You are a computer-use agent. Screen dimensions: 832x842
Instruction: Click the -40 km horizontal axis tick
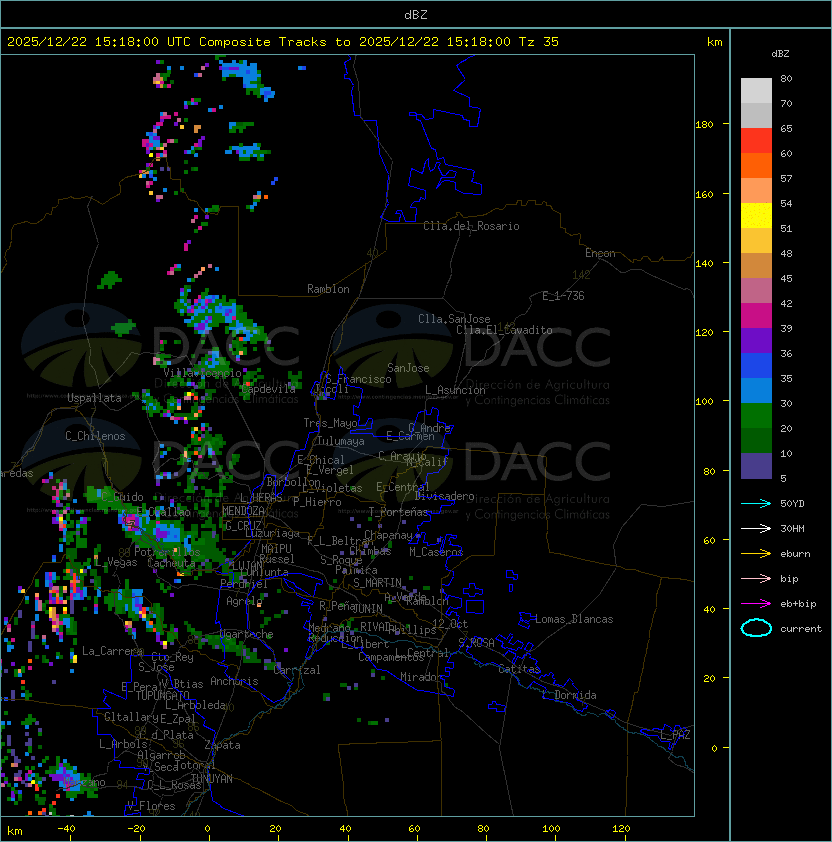66,829
